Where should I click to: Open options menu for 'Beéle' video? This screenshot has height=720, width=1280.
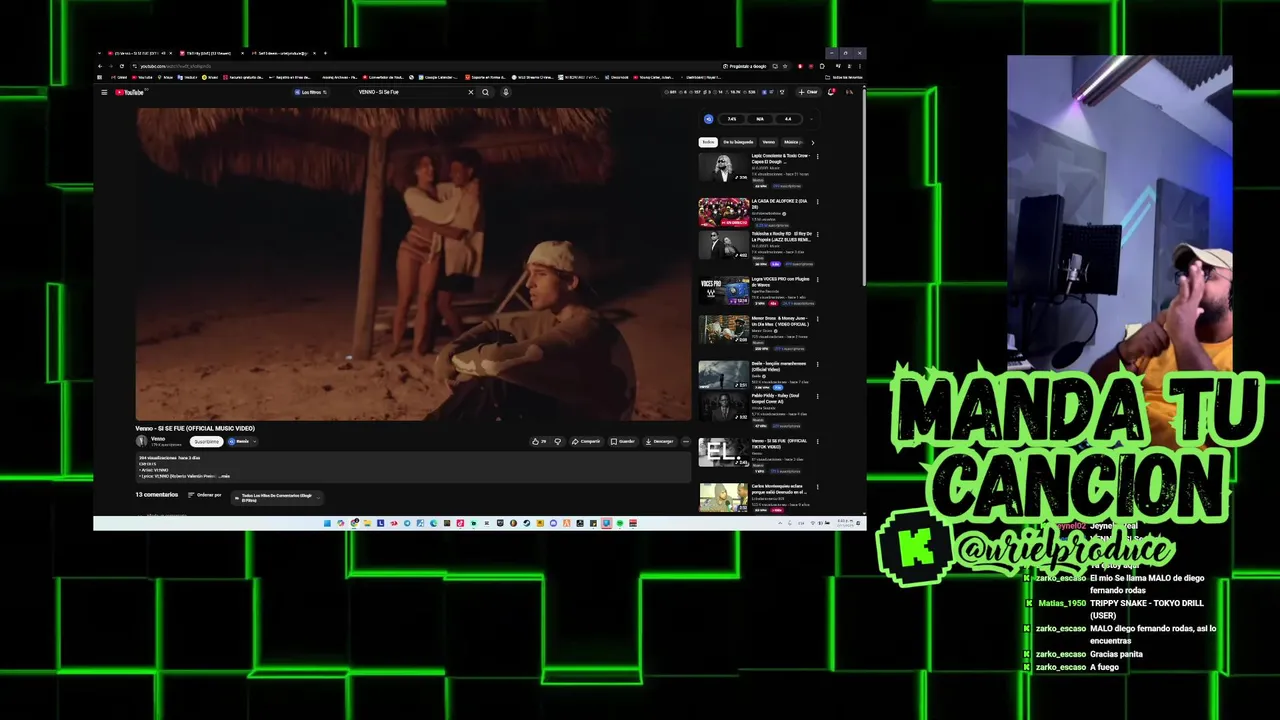tap(817, 364)
